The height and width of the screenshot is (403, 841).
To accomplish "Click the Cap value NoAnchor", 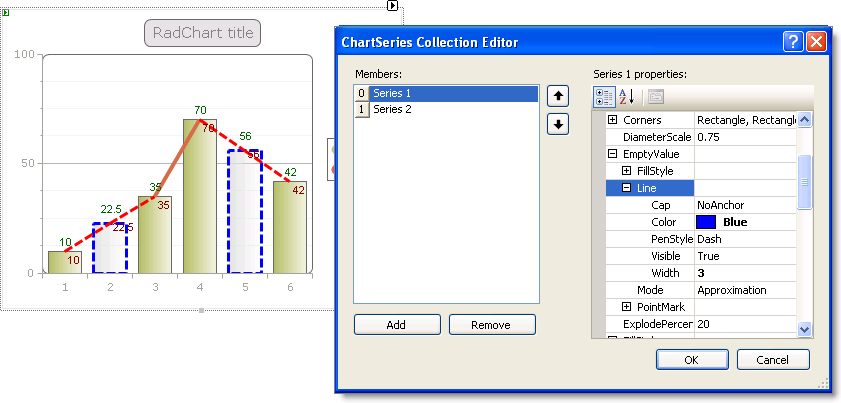I will click(x=745, y=205).
